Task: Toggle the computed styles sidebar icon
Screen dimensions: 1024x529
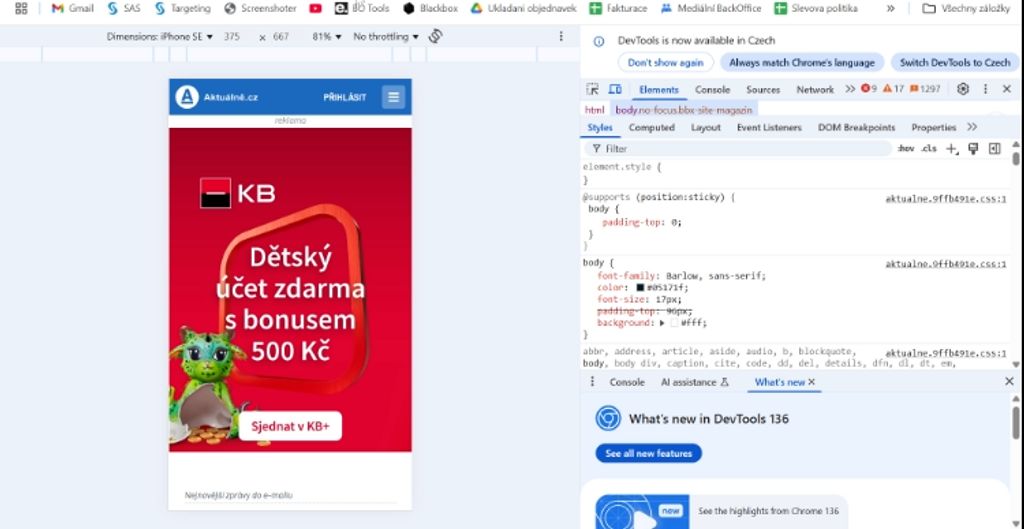Action: [995, 149]
